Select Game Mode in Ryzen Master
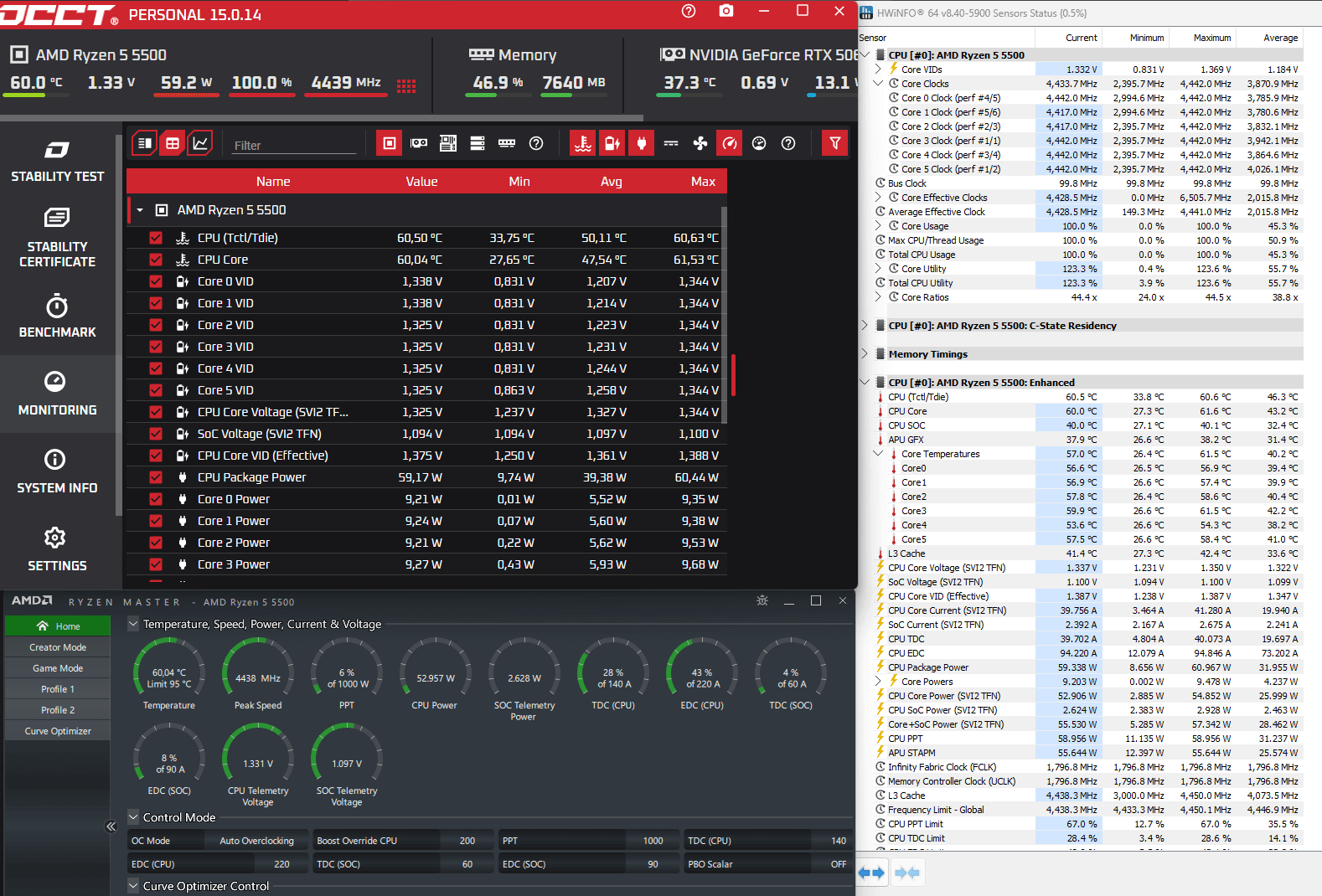Screen dimensions: 1322x896 (58, 668)
